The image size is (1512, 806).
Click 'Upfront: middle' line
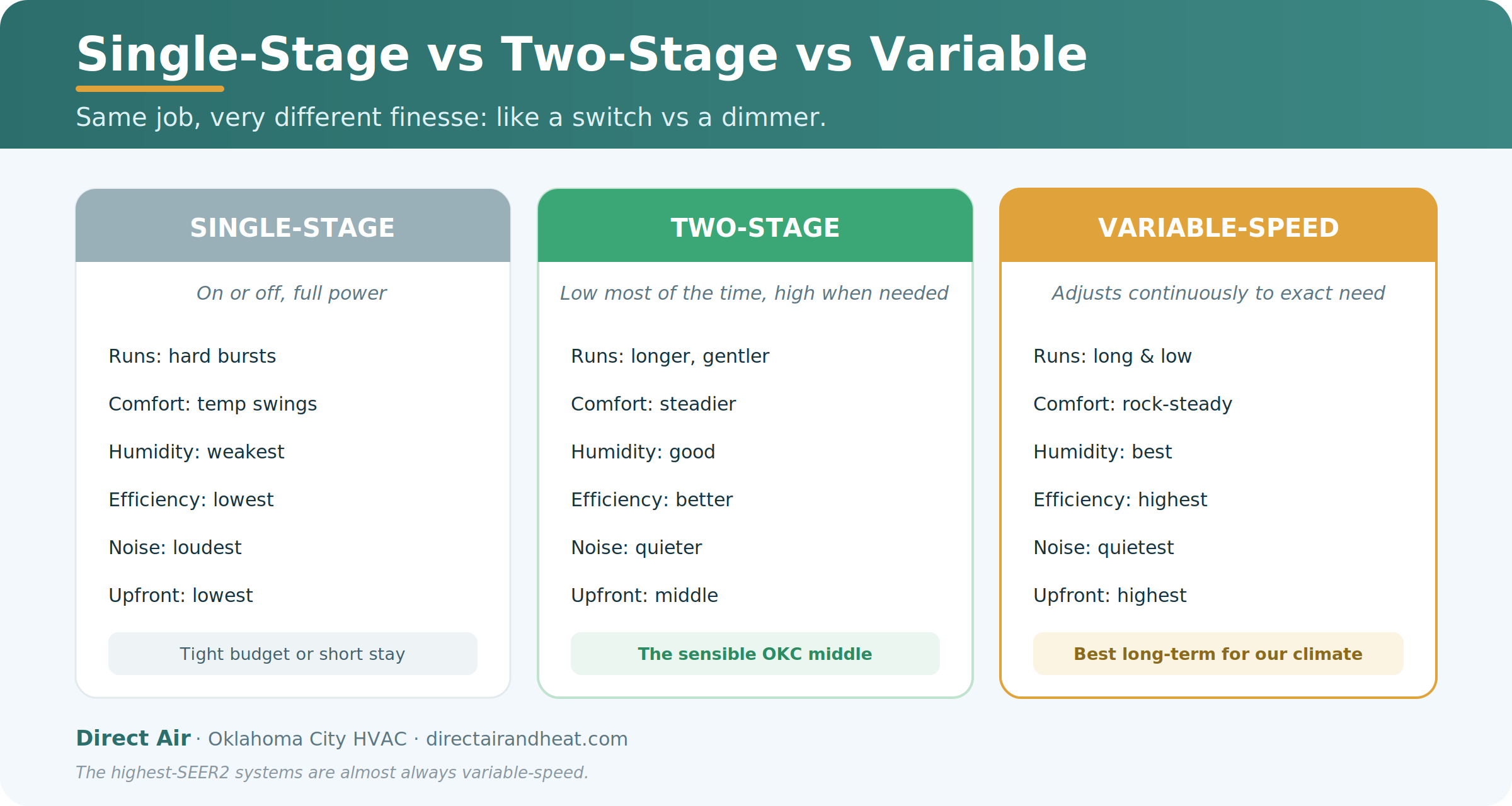tap(644, 596)
